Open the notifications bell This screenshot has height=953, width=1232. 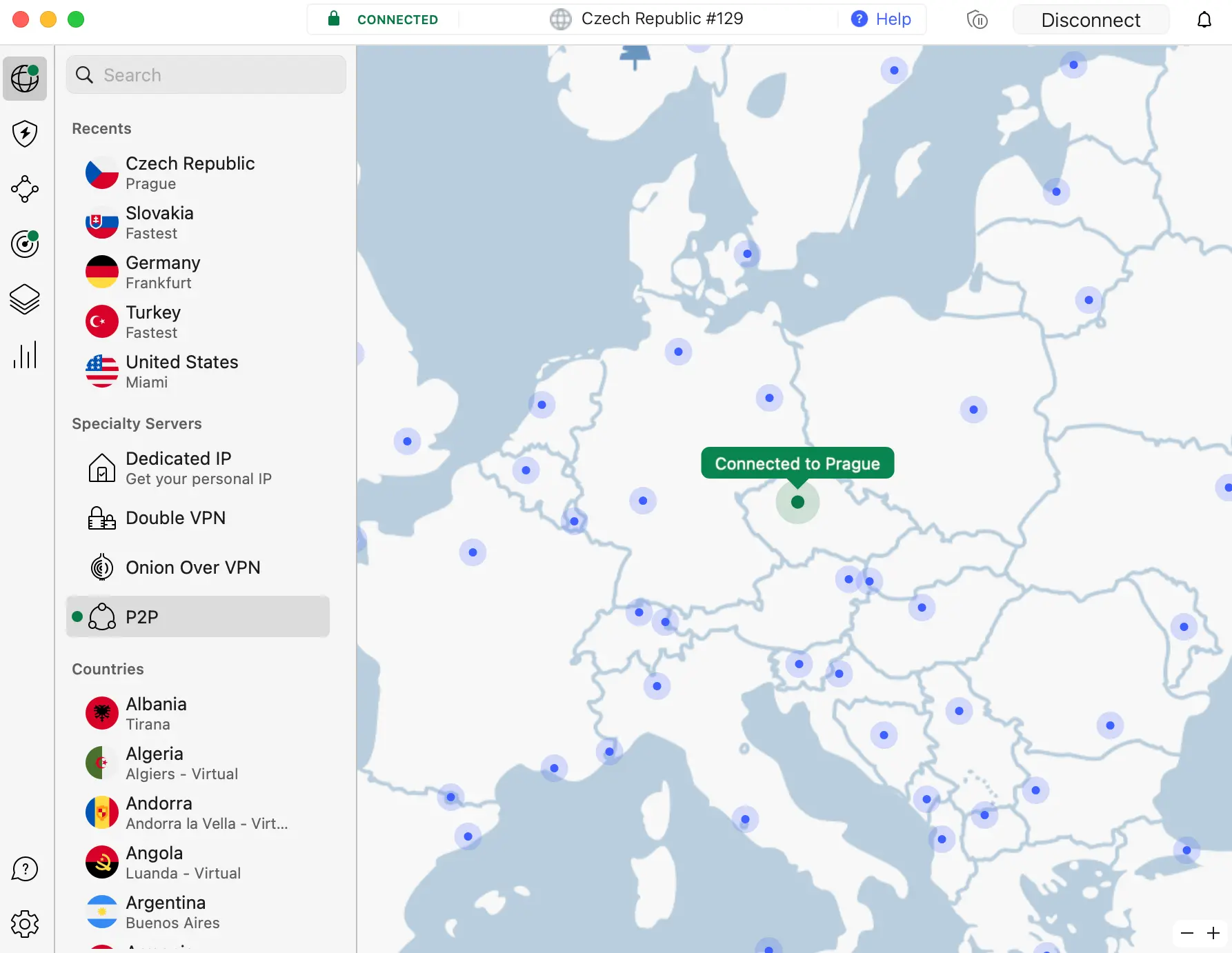(x=1204, y=20)
